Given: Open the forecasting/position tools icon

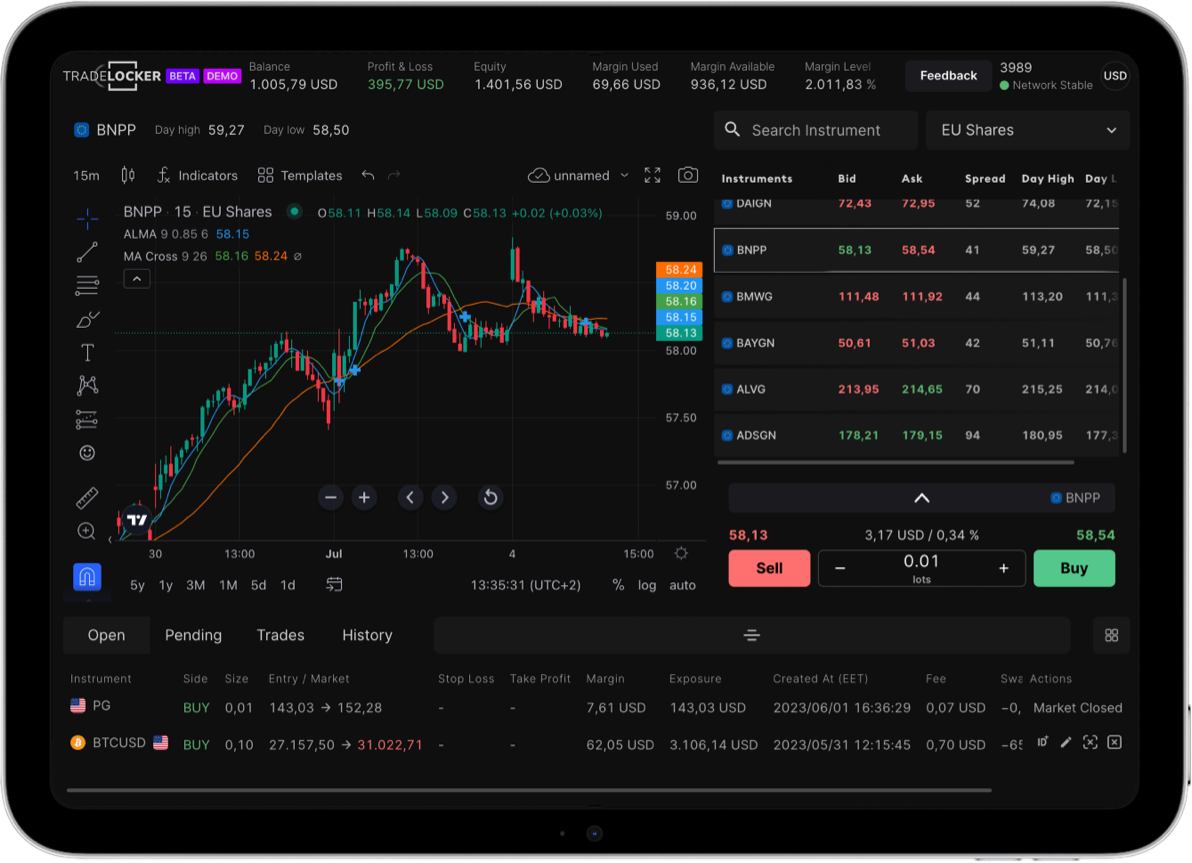Looking at the screenshot, I should pyautogui.click(x=87, y=420).
